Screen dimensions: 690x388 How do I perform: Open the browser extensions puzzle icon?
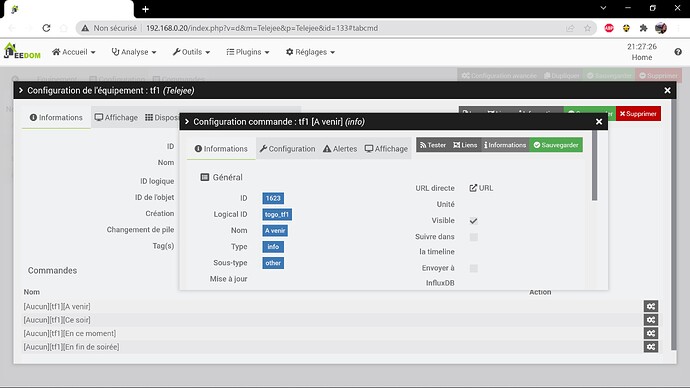[x=643, y=28]
